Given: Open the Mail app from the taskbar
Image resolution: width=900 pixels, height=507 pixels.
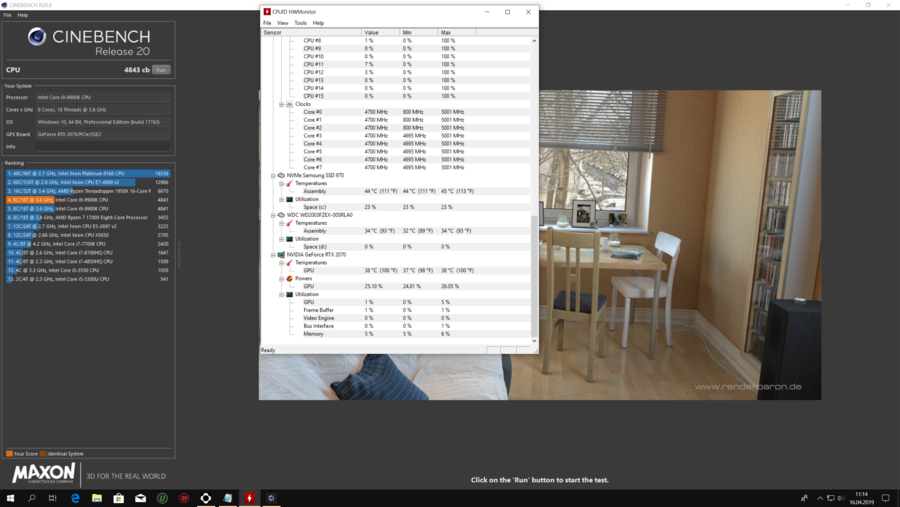Looking at the screenshot, I should click(x=140, y=498).
